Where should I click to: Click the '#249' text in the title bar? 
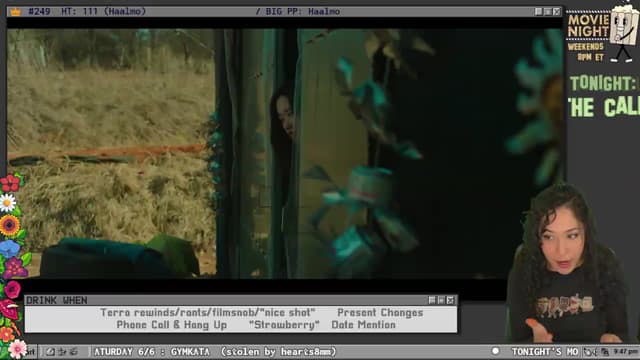click(x=40, y=11)
